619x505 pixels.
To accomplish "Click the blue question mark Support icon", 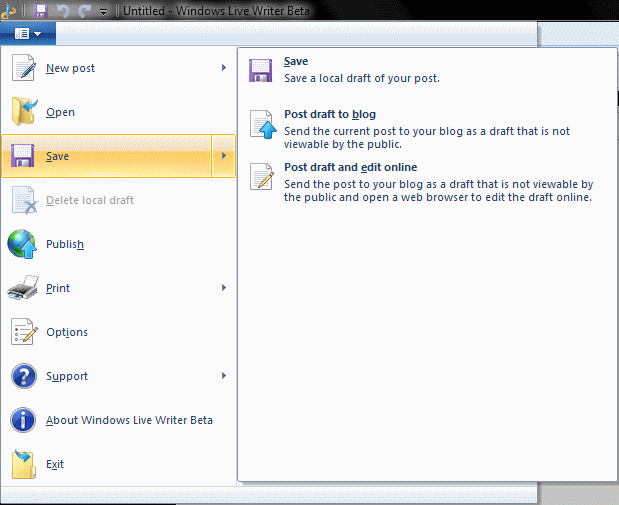I will (x=24, y=376).
